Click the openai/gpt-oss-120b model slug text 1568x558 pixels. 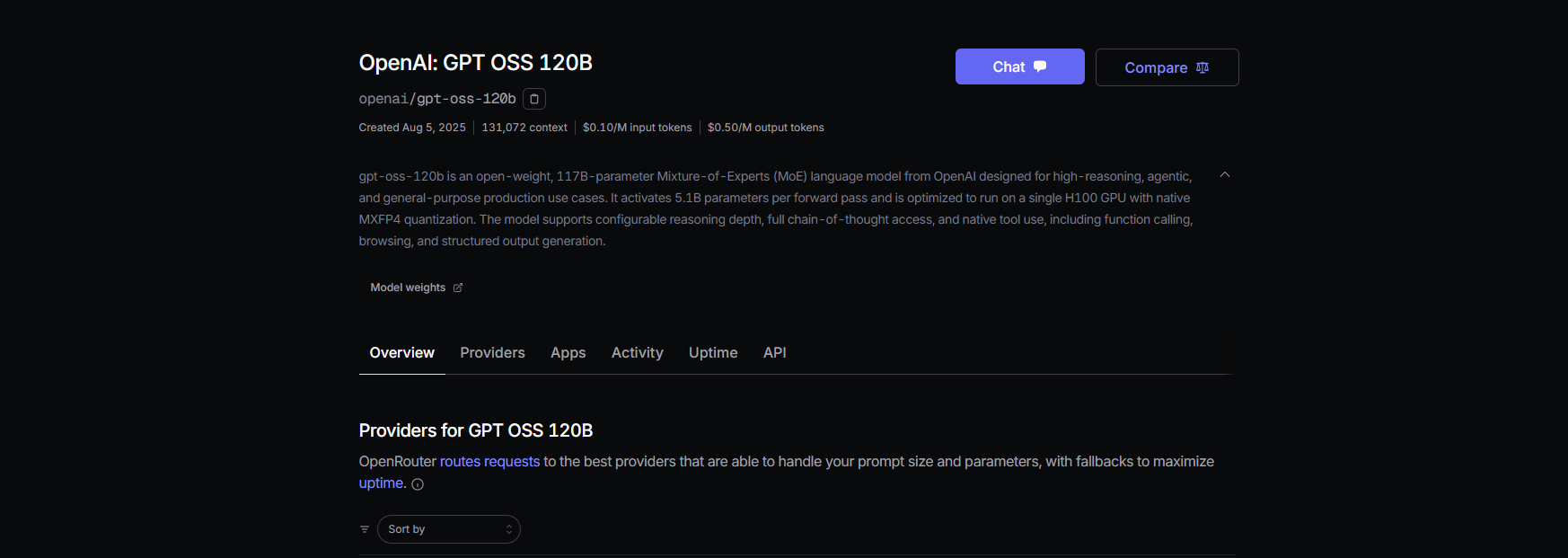pos(437,99)
